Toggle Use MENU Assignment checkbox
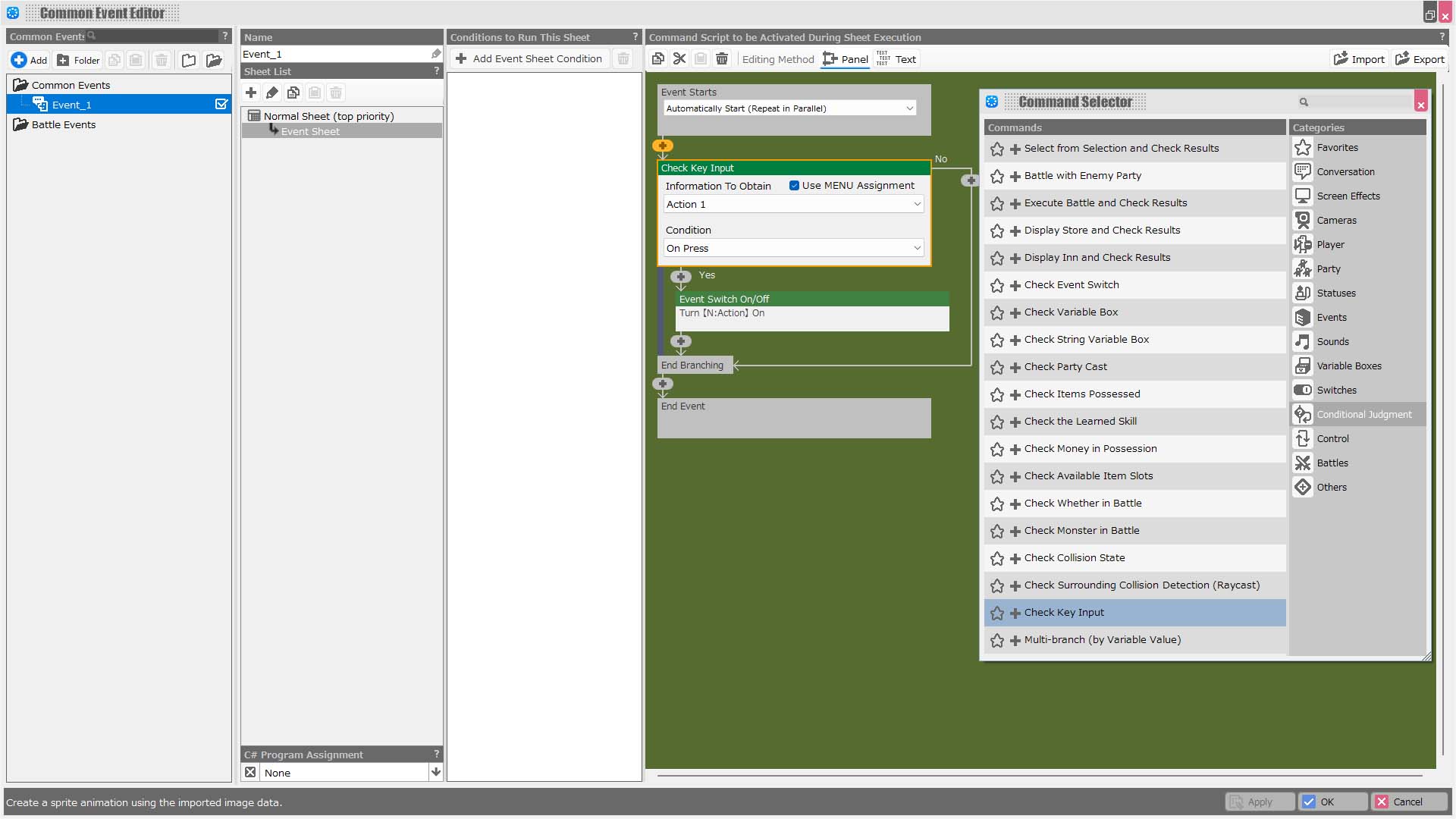Image resolution: width=1456 pixels, height=819 pixels. pyautogui.click(x=794, y=186)
